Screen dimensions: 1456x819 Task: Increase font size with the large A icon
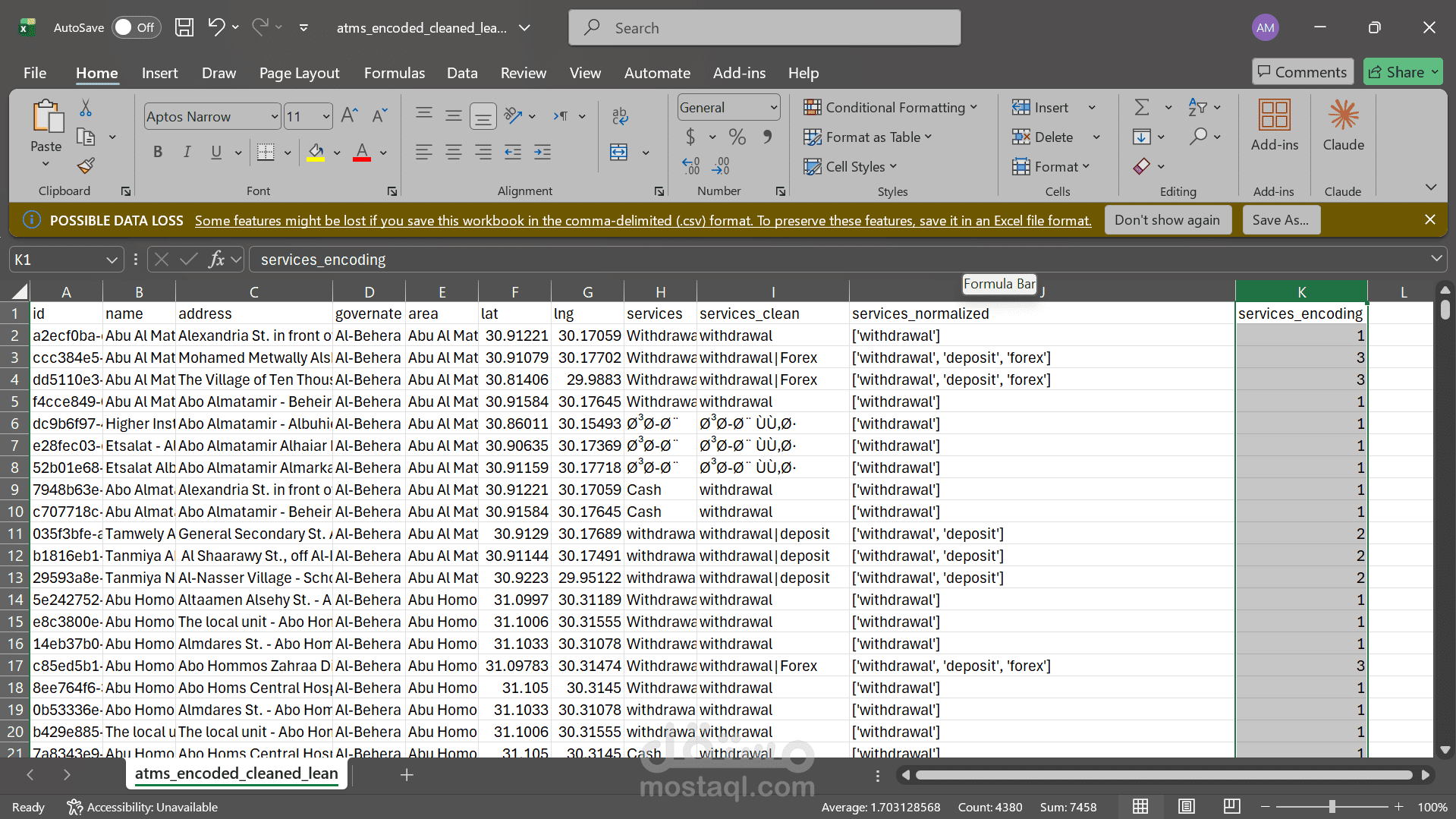coord(349,116)
